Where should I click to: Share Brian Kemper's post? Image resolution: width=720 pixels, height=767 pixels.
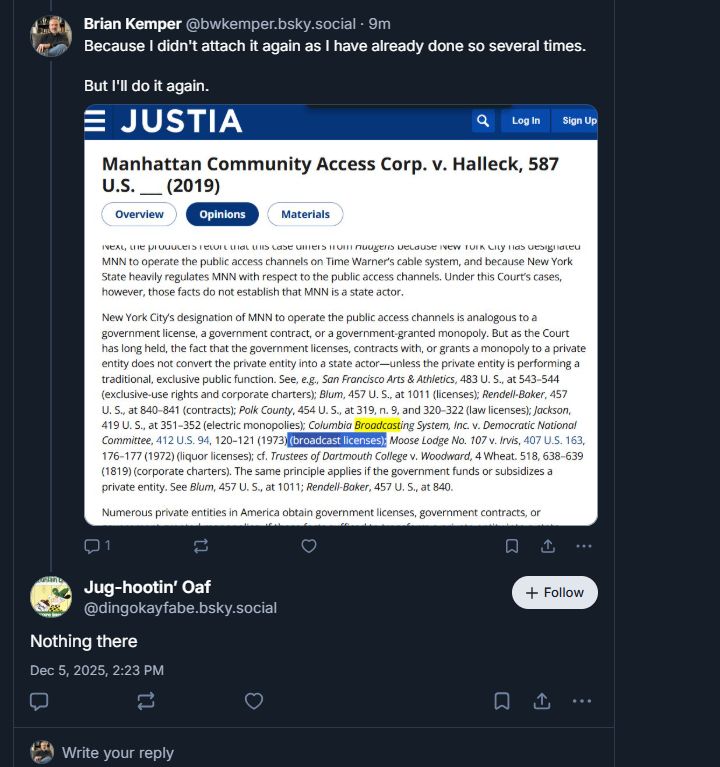tap(548, 546)
